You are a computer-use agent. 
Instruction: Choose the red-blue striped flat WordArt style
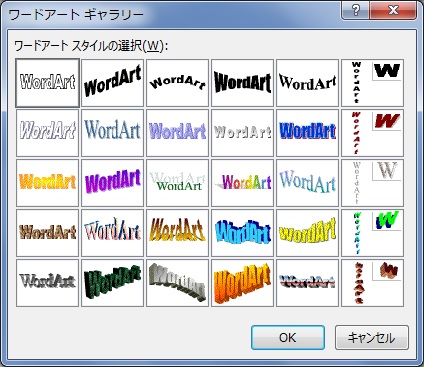(307, 283)
